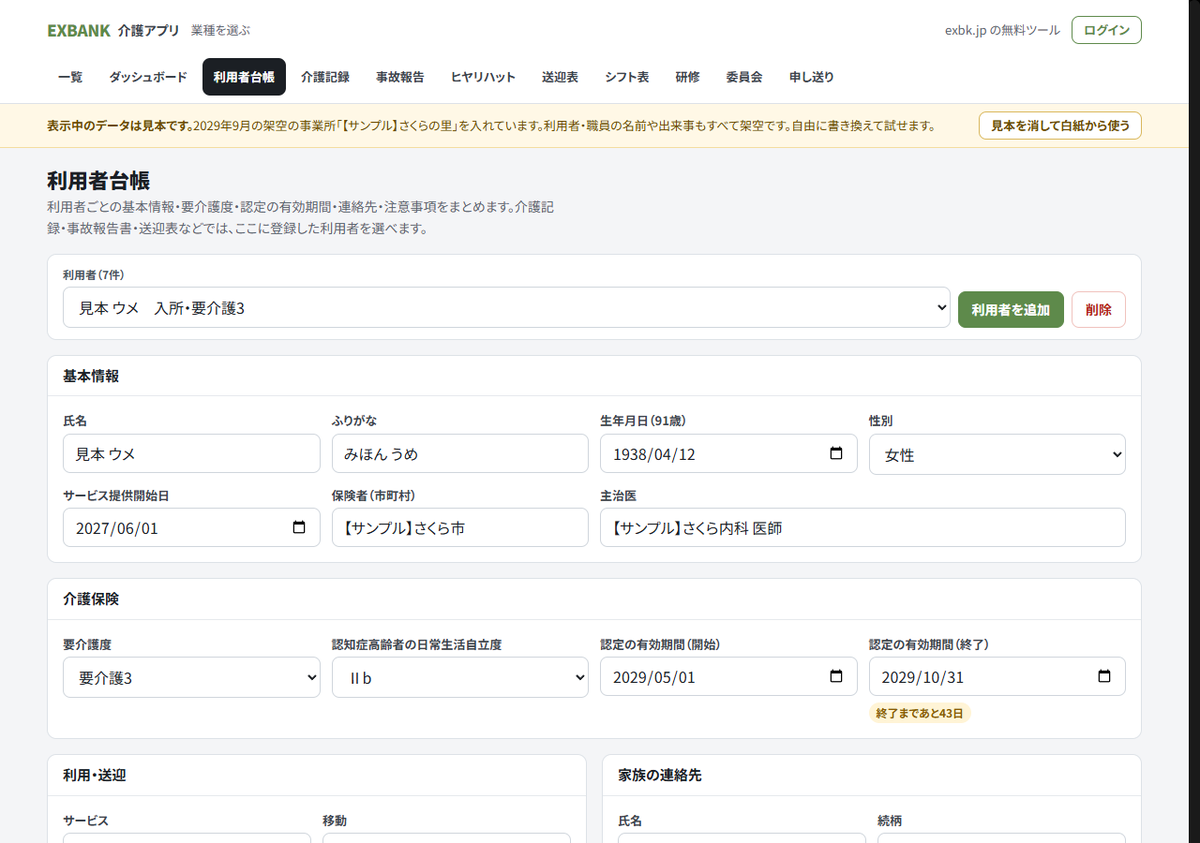Click the 家族の連絡先 section header
Image resolution: width=1200 pixels, height=843 pixels.
coord(660,775)
